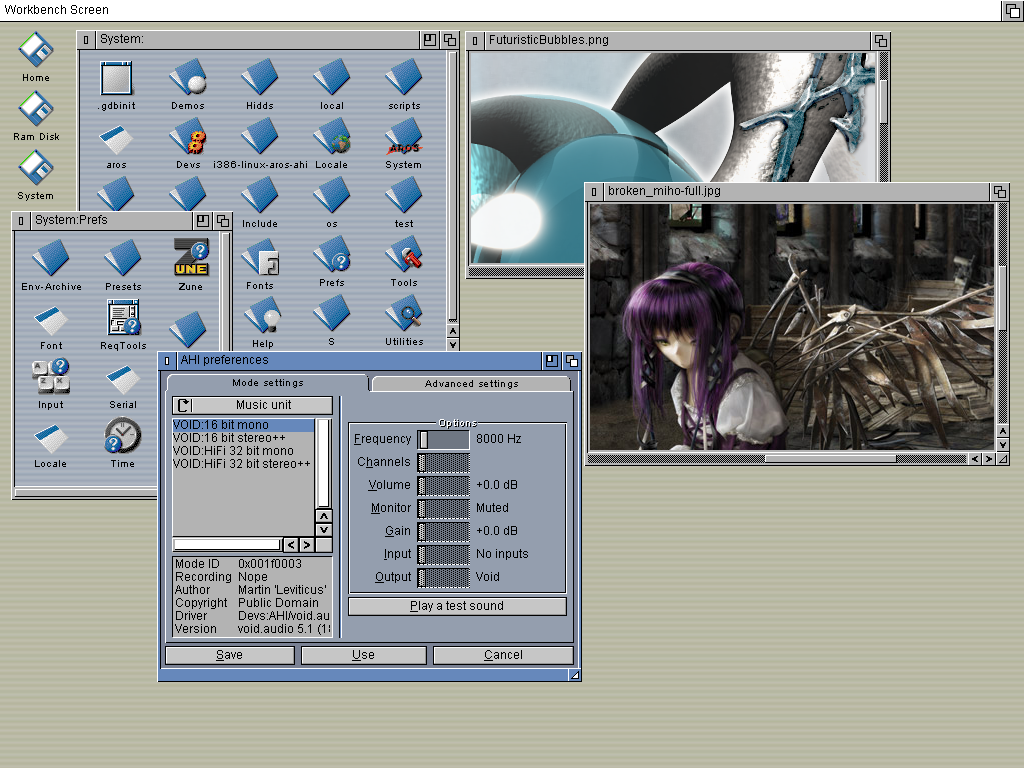
Task: Open the scripts drawer icon
Action: pos(404,77)
